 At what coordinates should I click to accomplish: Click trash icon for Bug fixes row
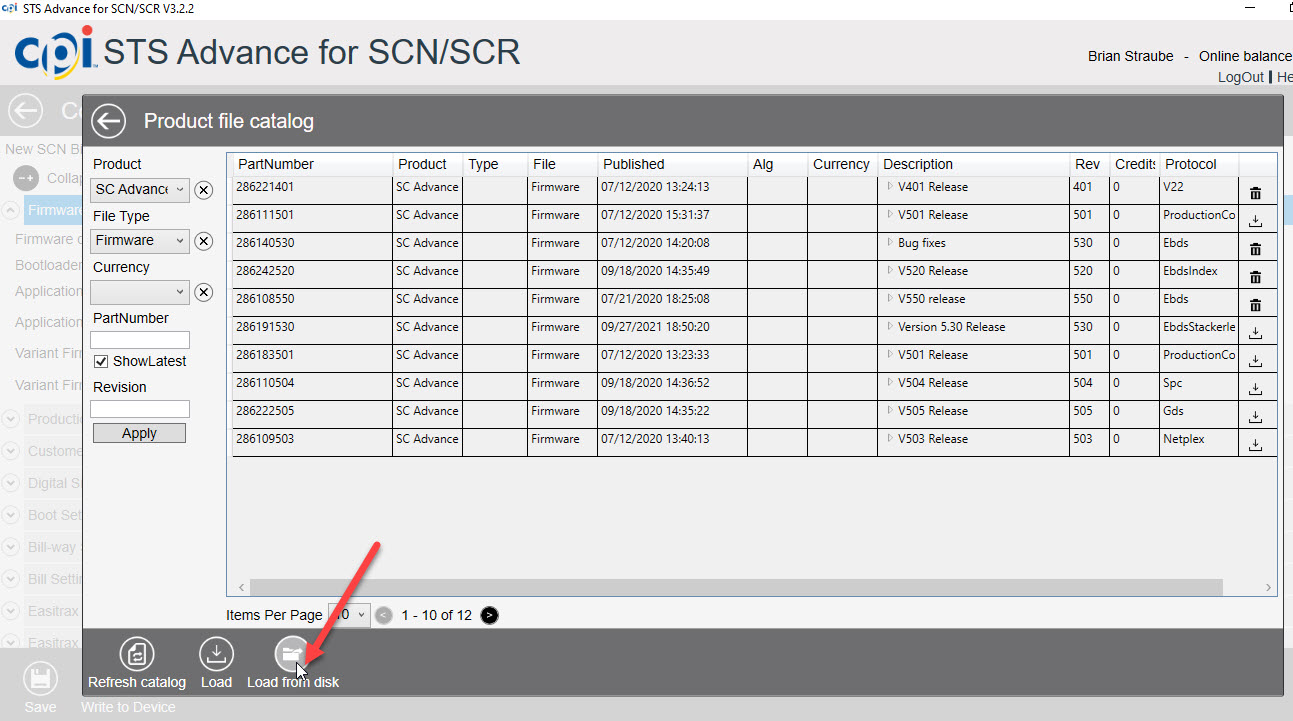1256,249
